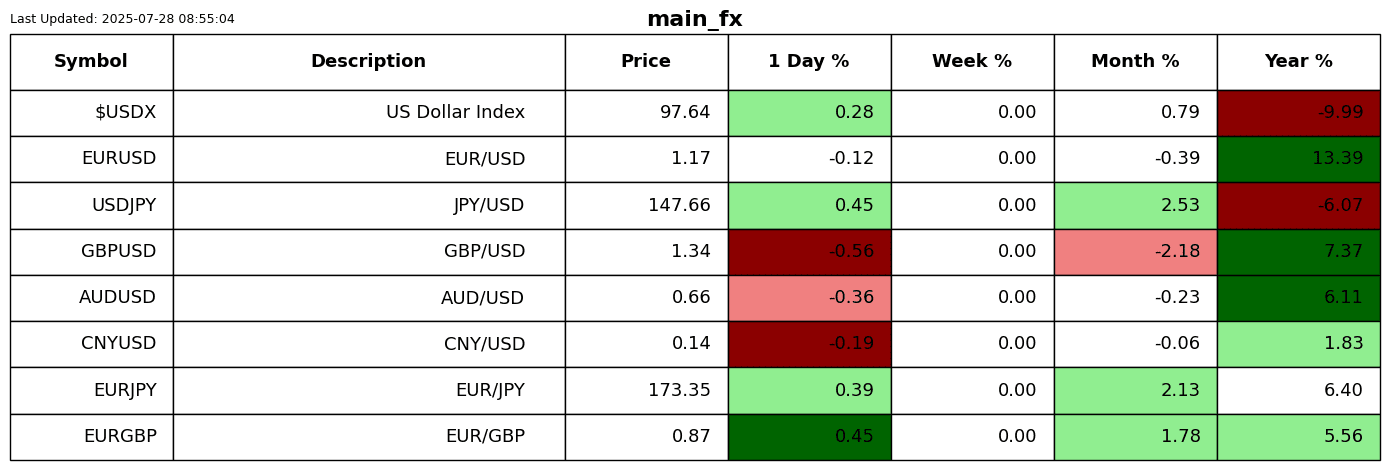
Task: Click the light green 2.53 Month % cell
Action: (x=1135, y=206)
